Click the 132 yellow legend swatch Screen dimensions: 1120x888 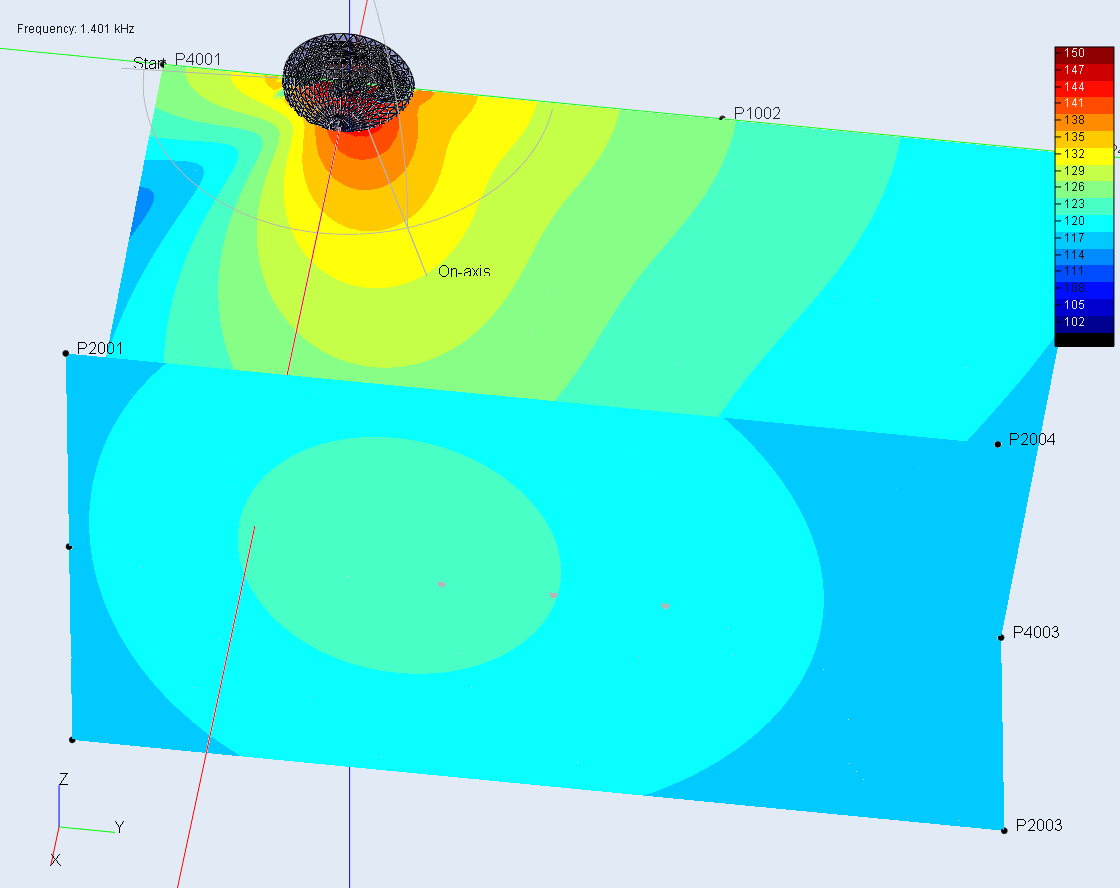pyautogui.click(x=1084, y=153)
